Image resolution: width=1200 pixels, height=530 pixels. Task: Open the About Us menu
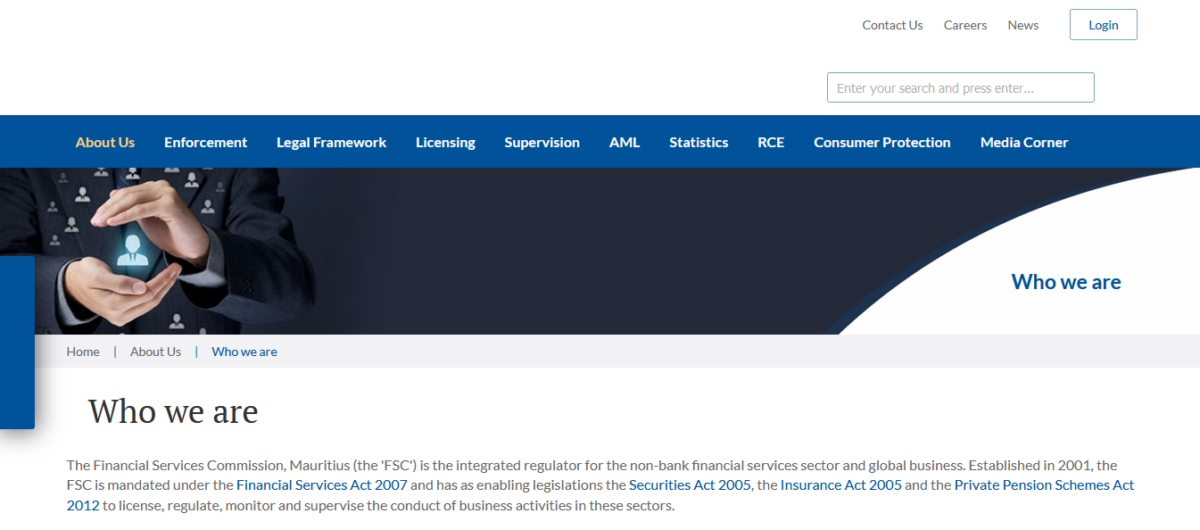tap(105, 142)
